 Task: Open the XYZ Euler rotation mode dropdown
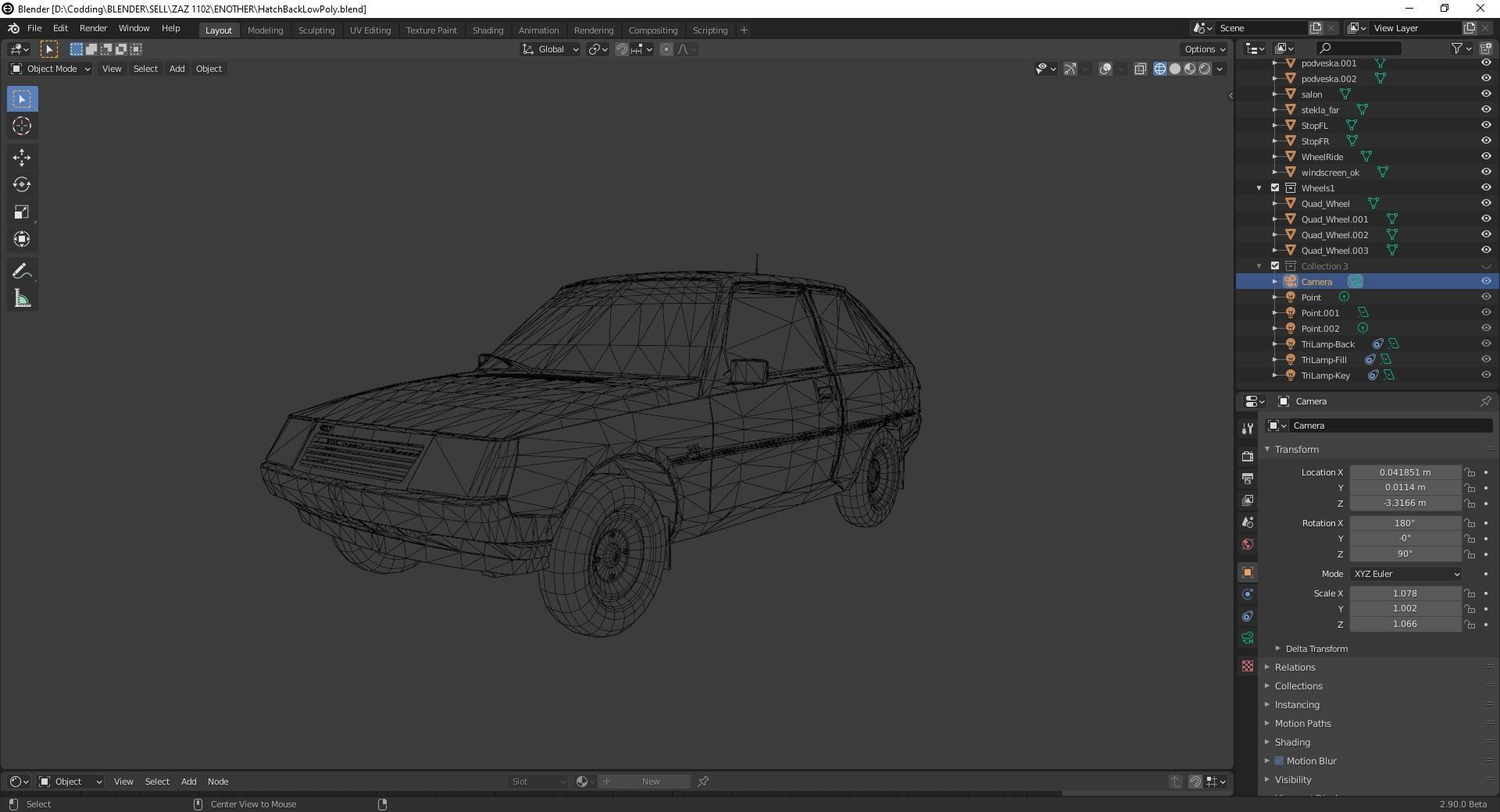point(1404,574)
